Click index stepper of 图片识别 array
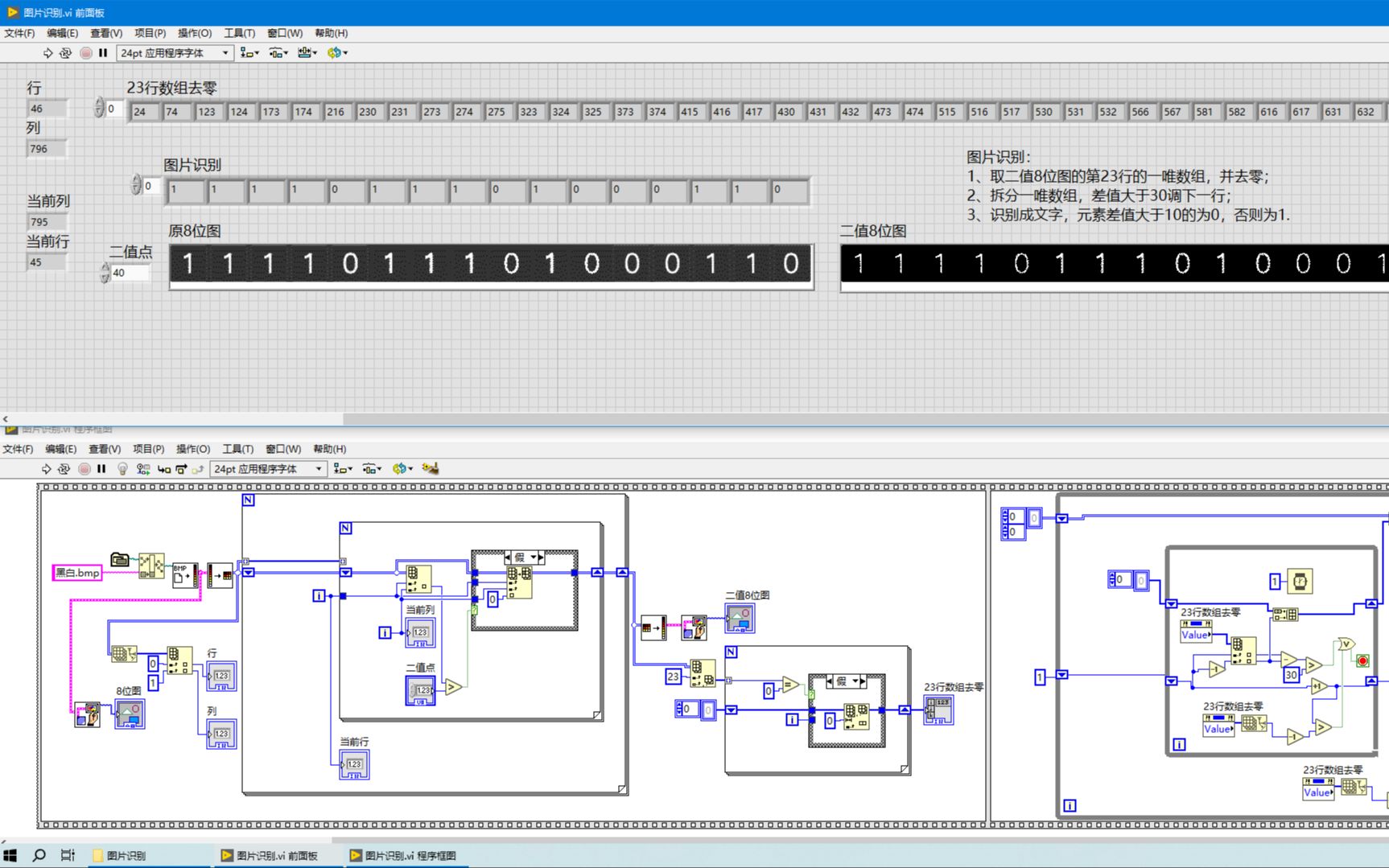Screen dimensions: 1389x868 137,185
